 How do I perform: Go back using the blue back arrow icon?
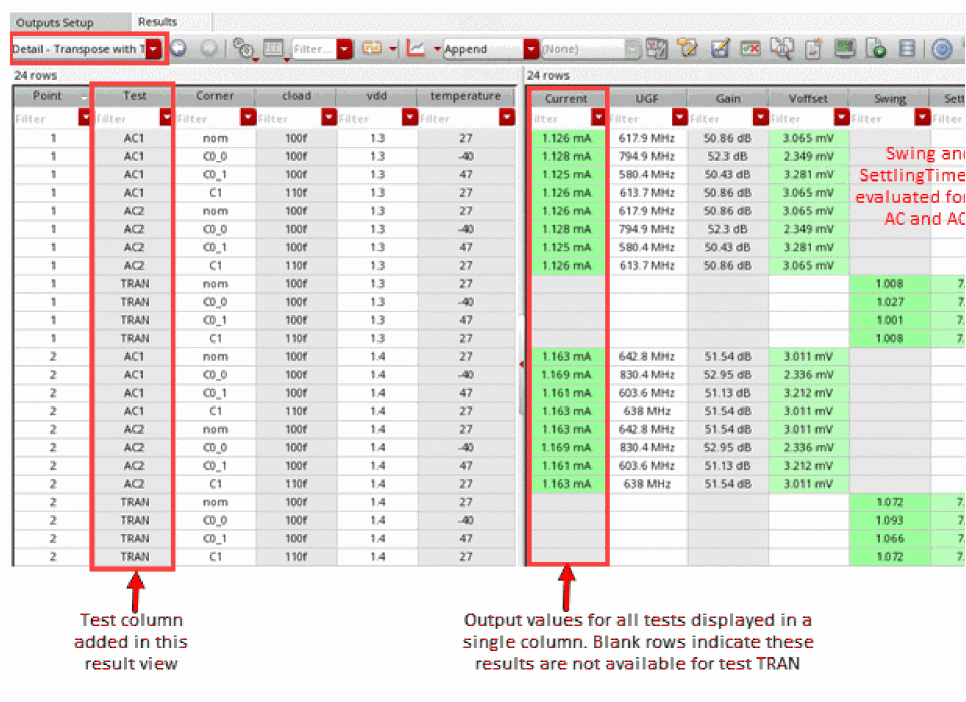pyautogui.click(x=179, y=48)
